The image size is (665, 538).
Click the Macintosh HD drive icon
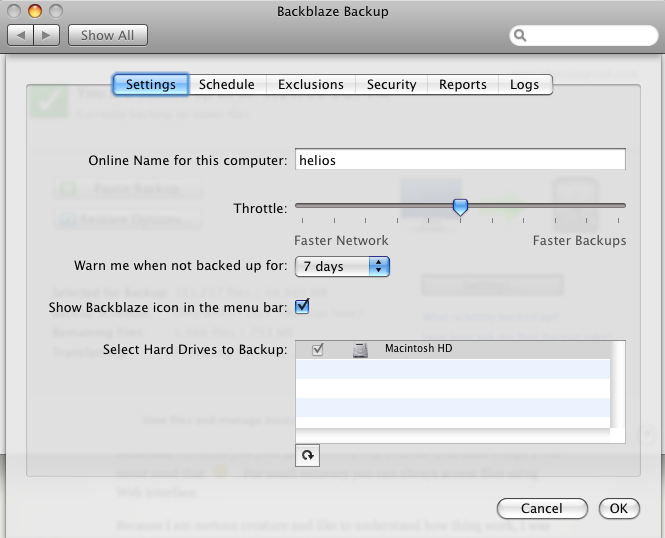coord(360,350)
